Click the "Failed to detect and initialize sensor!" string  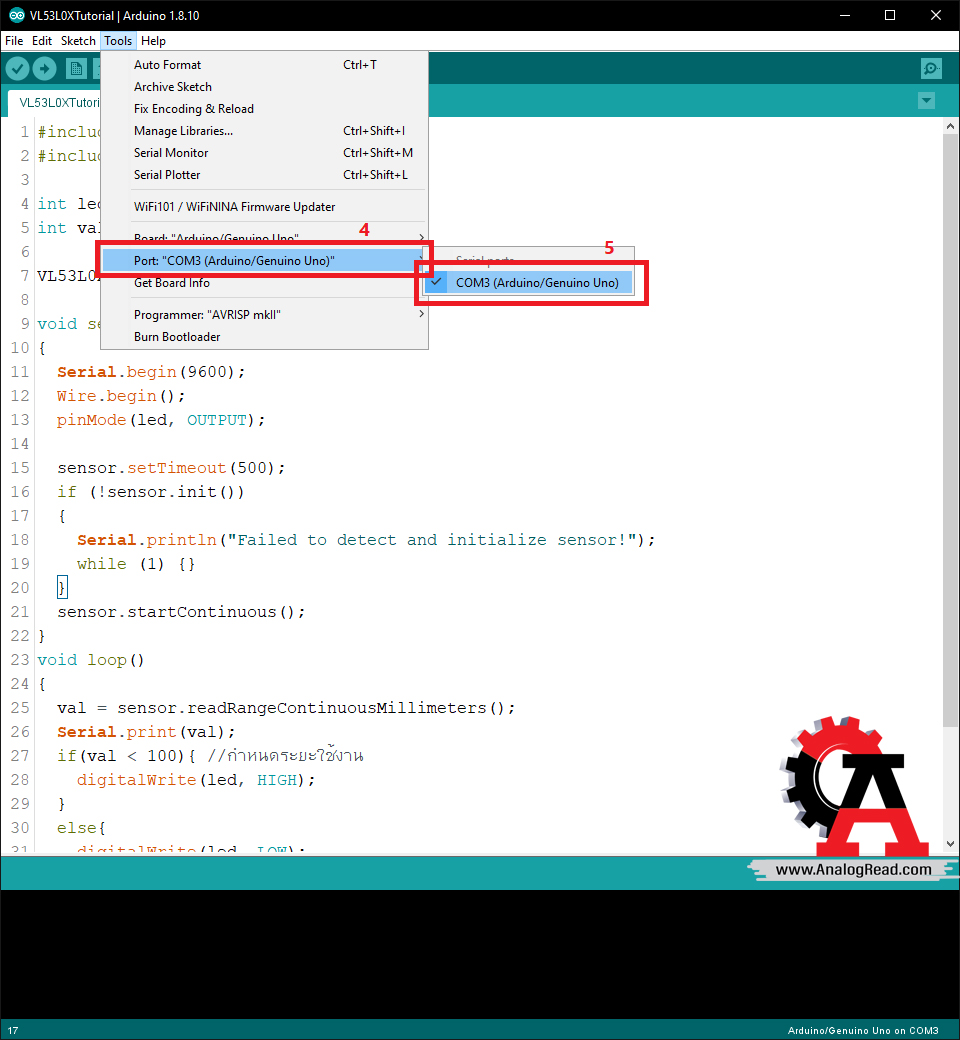click(x=433, y=540)
